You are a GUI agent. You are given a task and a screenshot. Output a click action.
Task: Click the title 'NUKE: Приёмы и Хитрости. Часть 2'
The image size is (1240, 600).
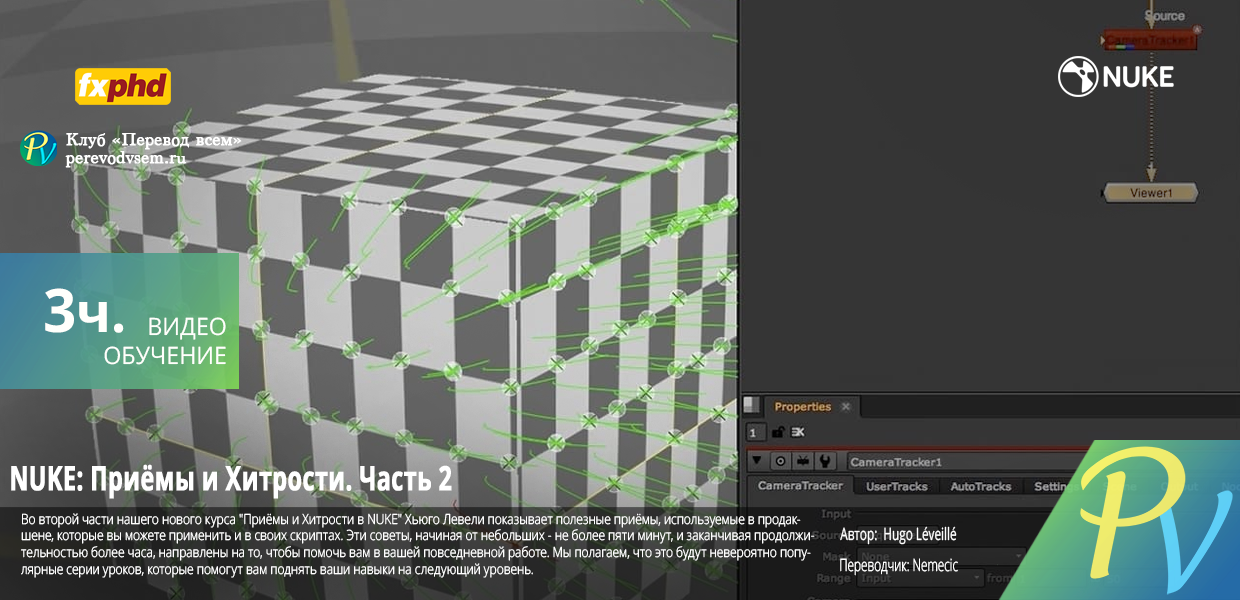click(x=231, y=480)
